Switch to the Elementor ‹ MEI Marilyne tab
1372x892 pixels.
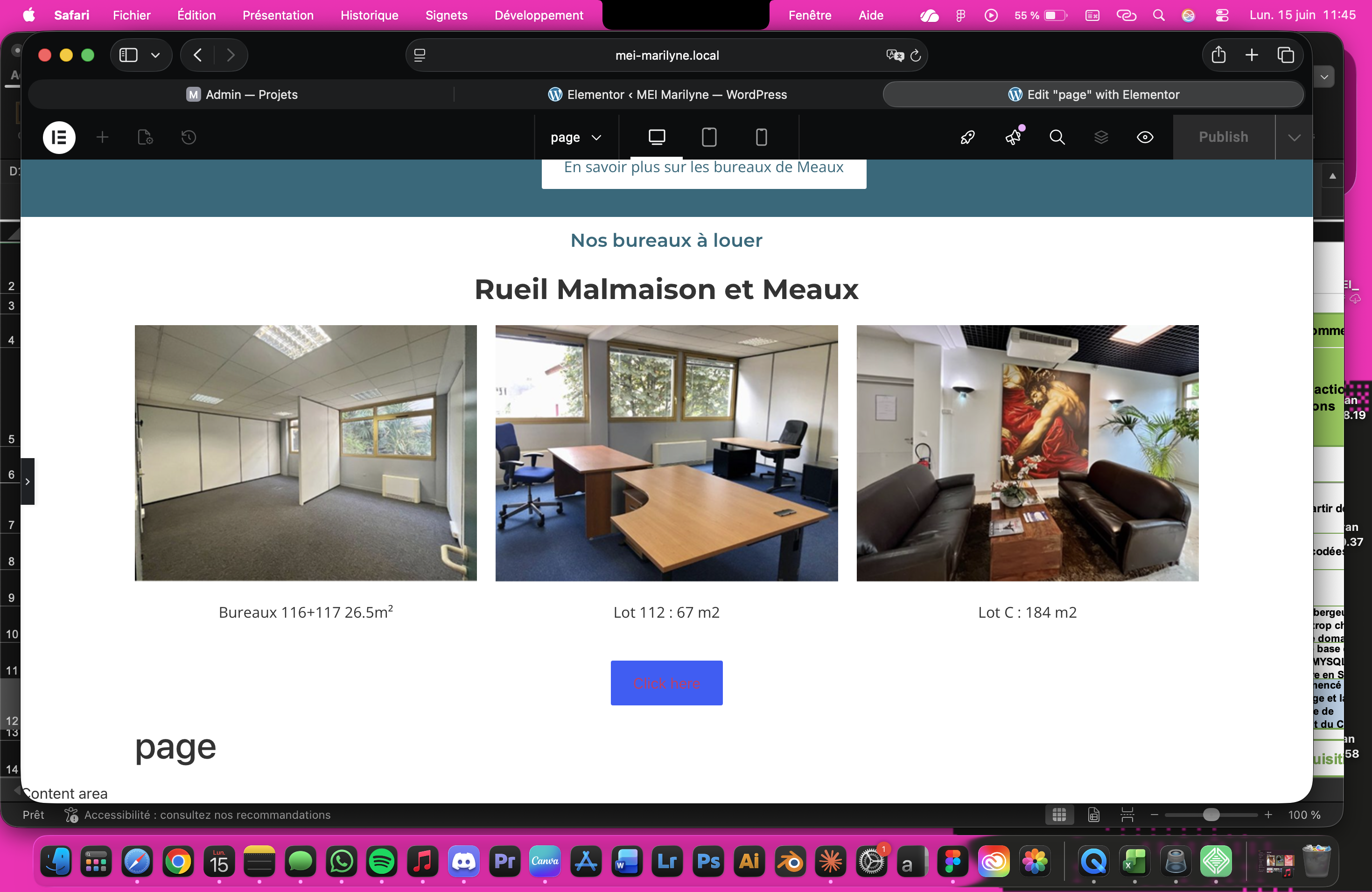click(667, 95)
